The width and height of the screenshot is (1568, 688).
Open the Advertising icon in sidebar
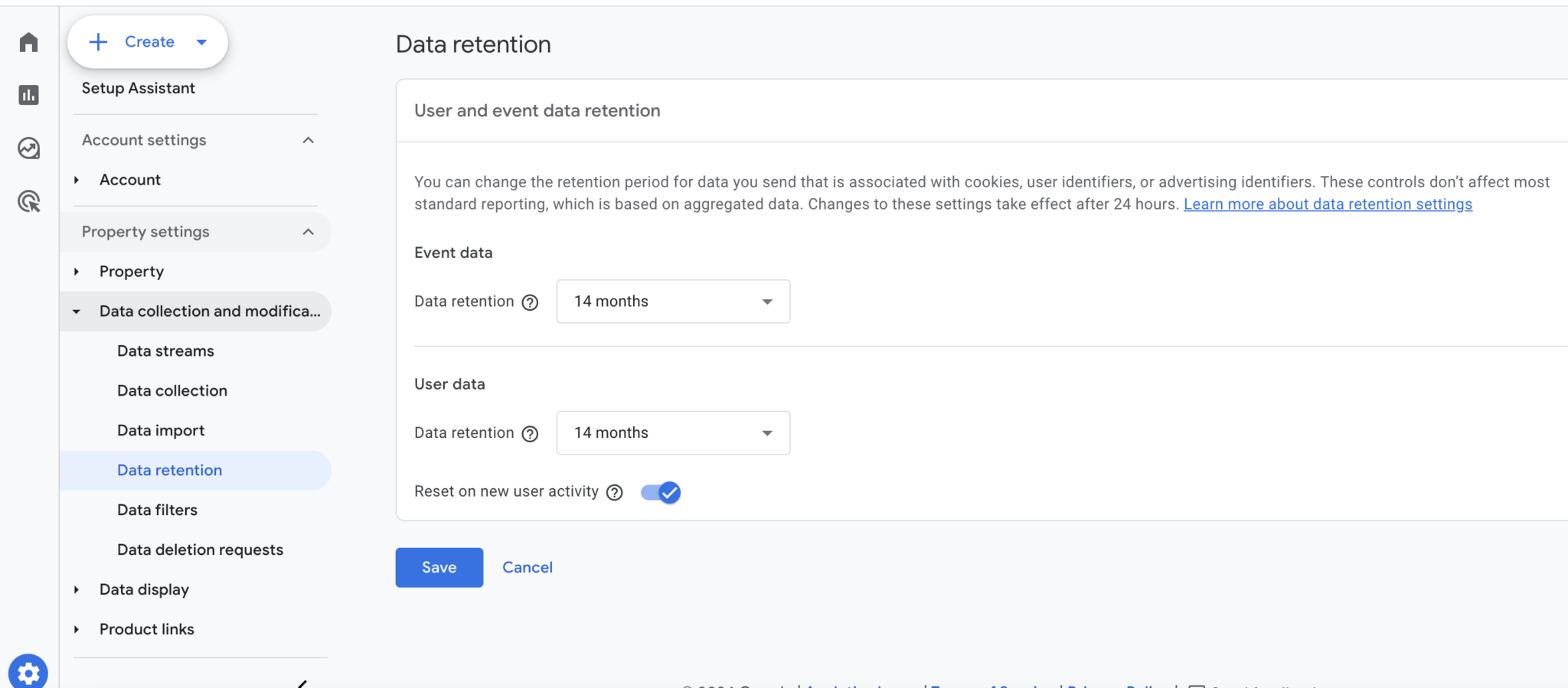click(29, 201)
